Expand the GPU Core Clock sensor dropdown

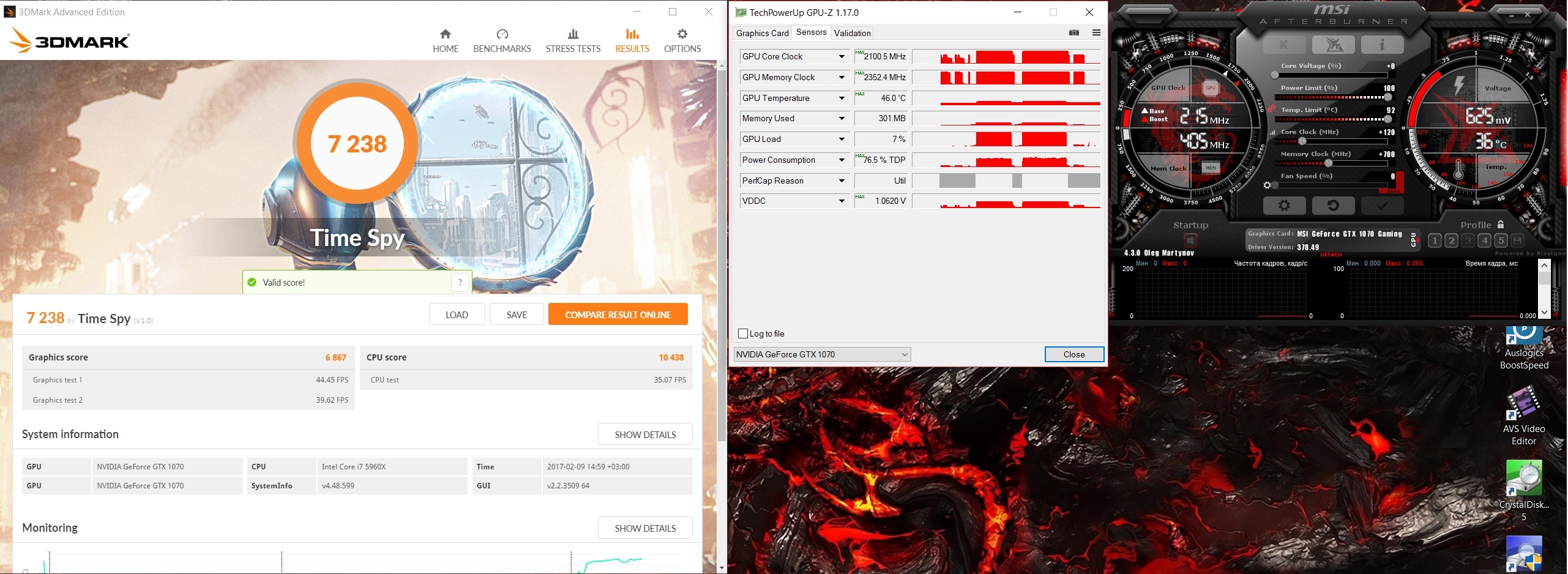click(842, 57)
